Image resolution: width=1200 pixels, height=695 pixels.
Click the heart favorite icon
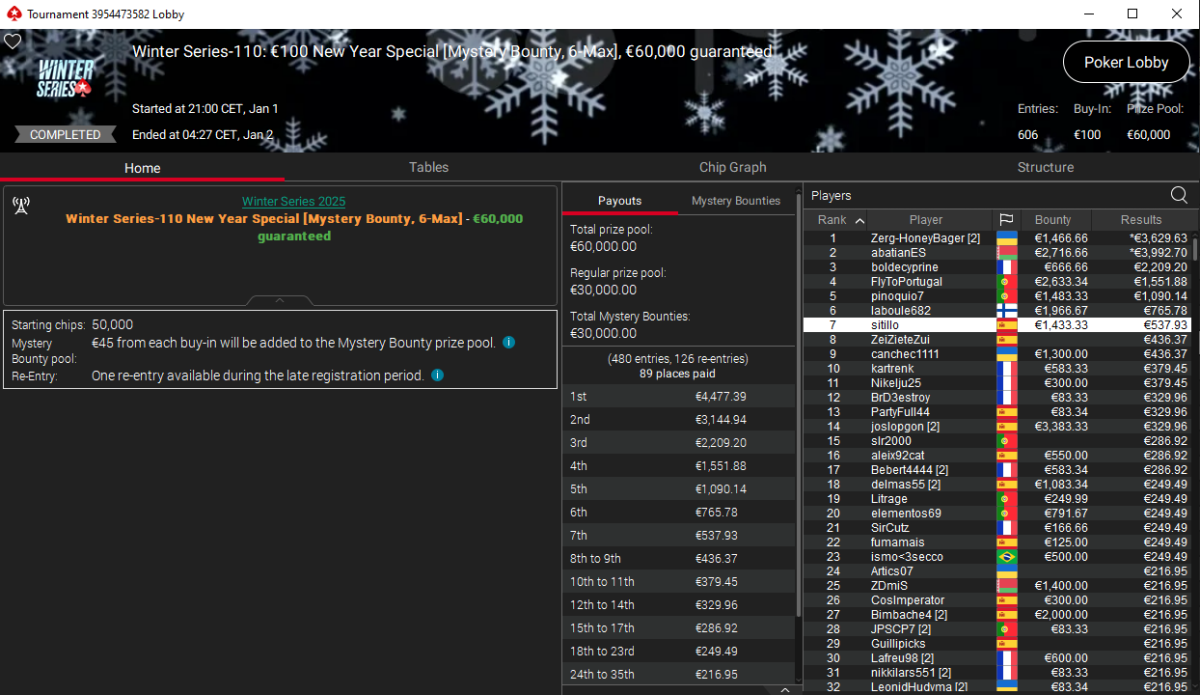click(x=13, y=42)
